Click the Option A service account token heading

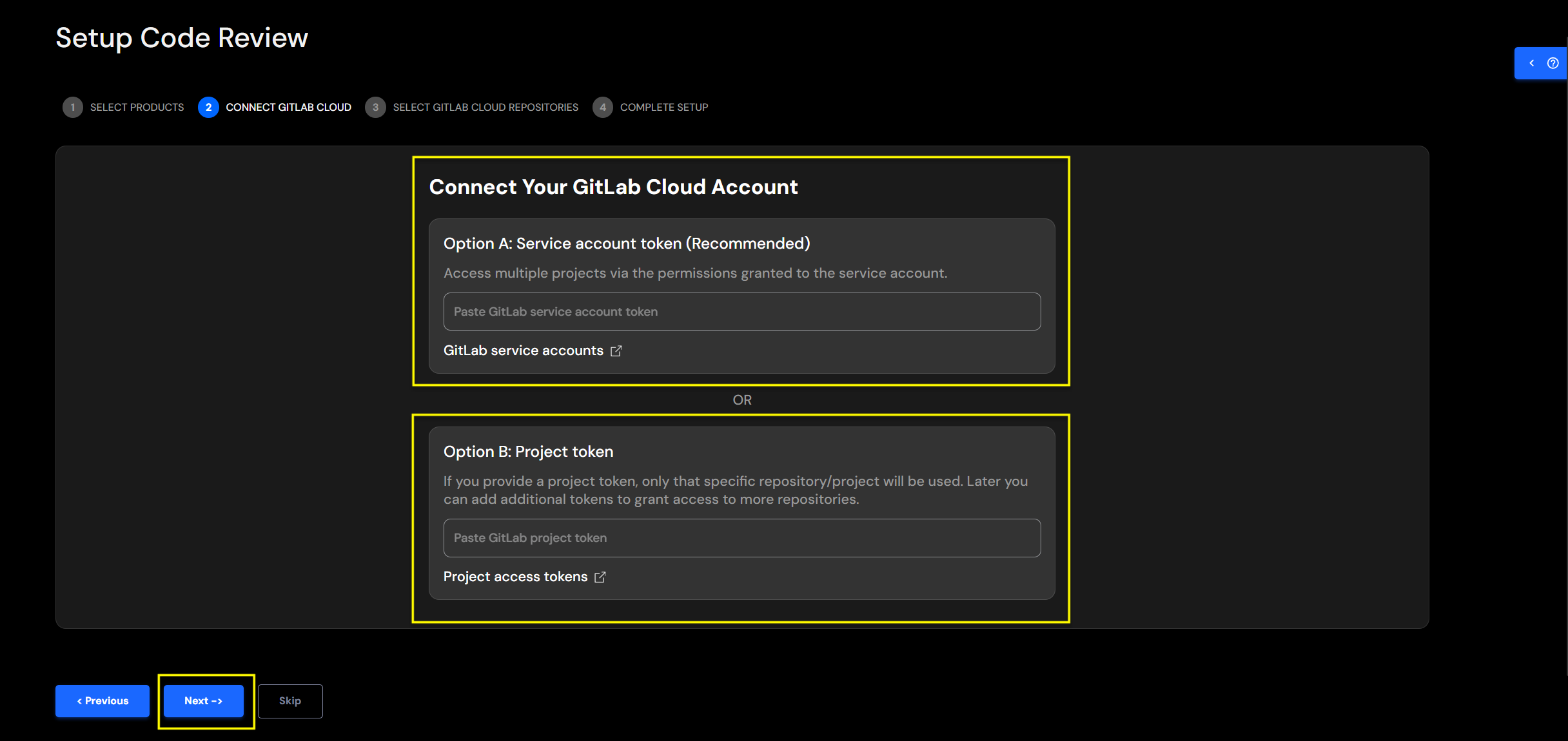pos(626,244)
